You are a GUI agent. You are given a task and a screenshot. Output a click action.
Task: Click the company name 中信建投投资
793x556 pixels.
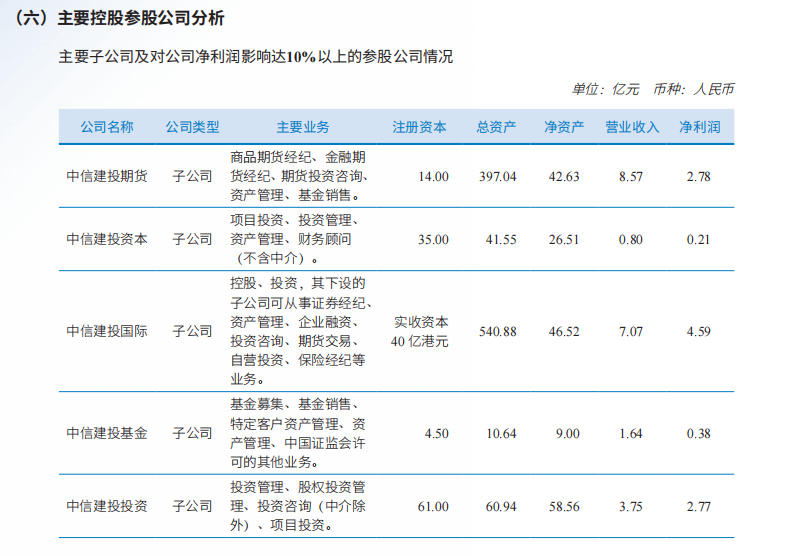[x=107, y=507]
